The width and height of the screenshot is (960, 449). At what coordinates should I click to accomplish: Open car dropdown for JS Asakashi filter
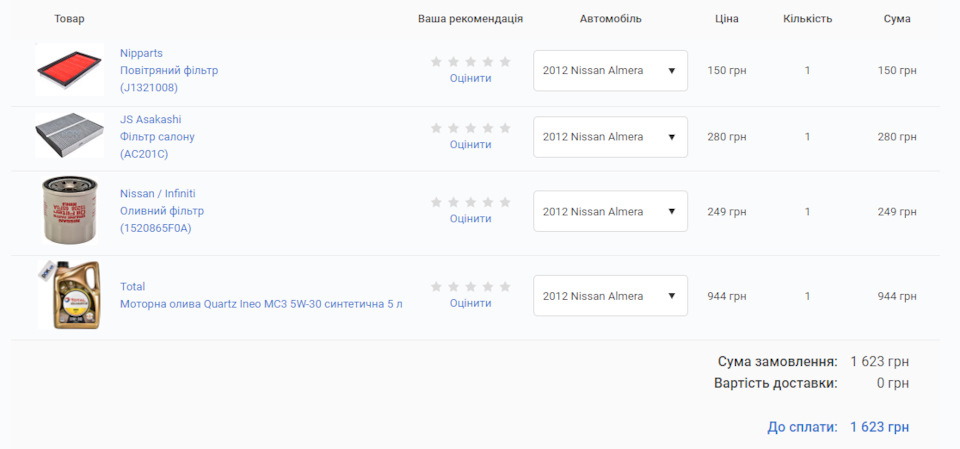point(610,137)
